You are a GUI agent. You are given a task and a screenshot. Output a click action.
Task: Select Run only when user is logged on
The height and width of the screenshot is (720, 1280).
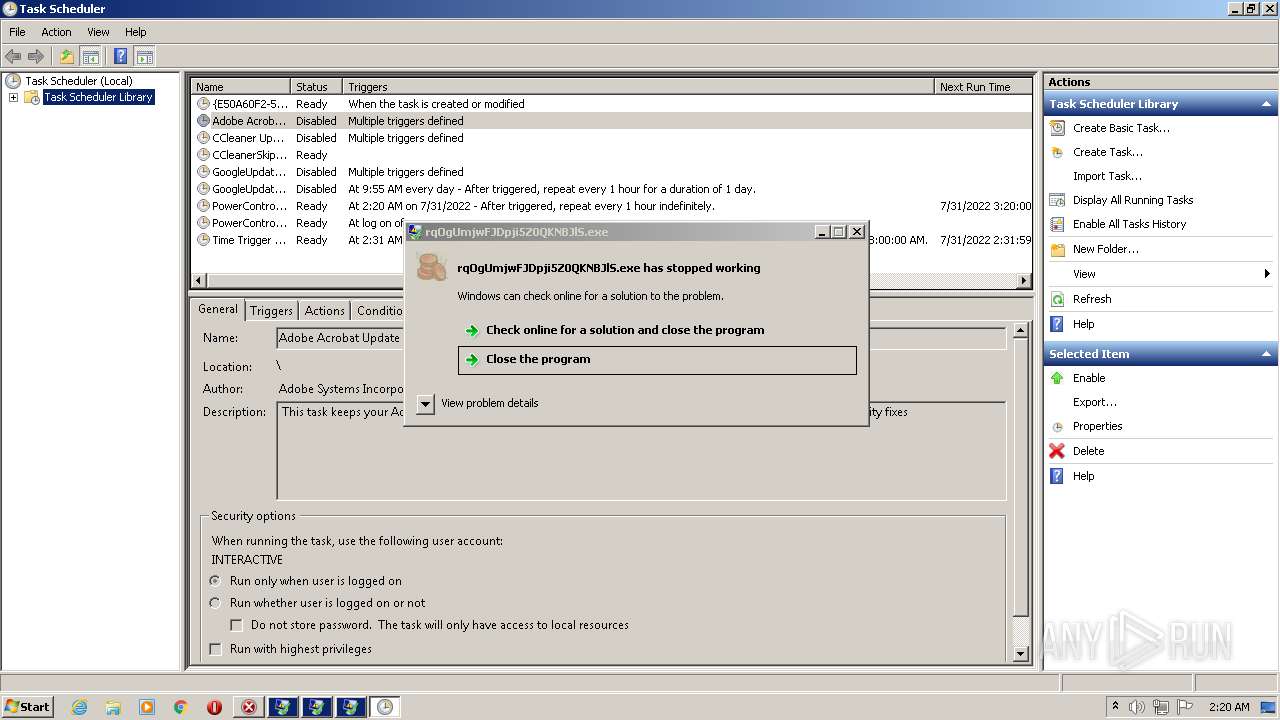215,581
